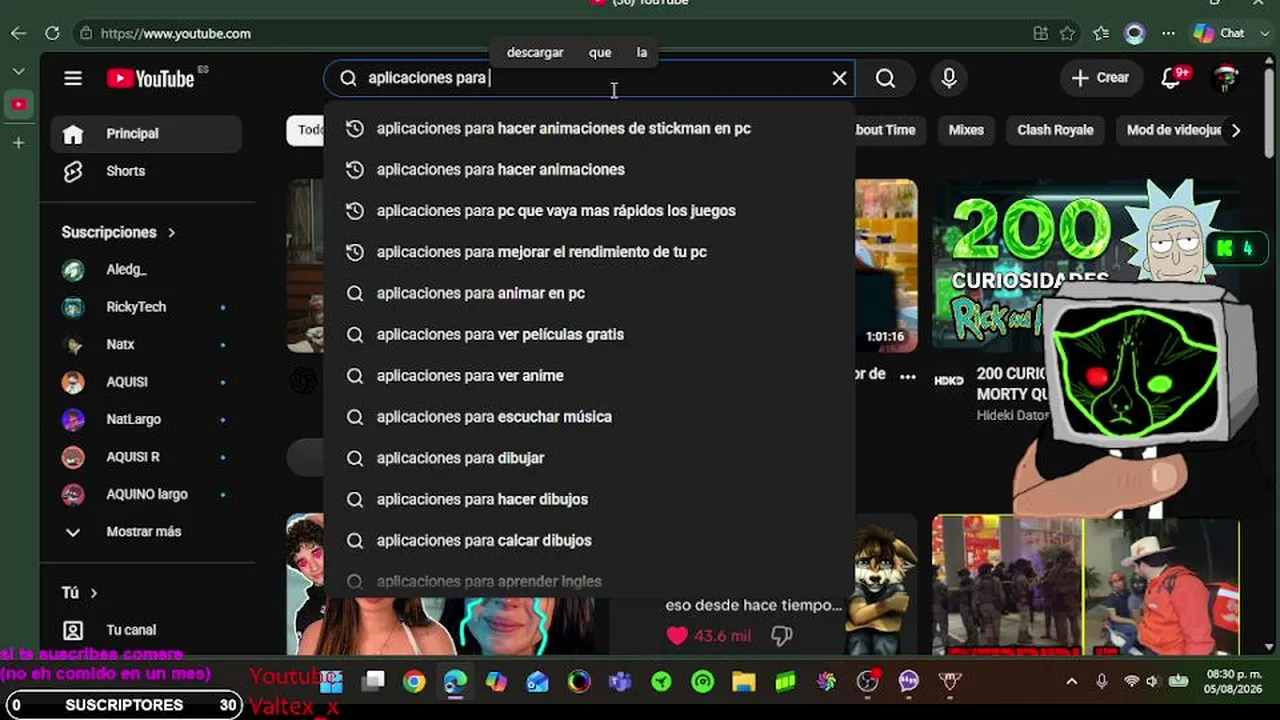Select the Clash Royale filter chip
Image resolution: width=1280 pixels, height=720 pixels.
pyautogui.click(x=1055, y=130)
